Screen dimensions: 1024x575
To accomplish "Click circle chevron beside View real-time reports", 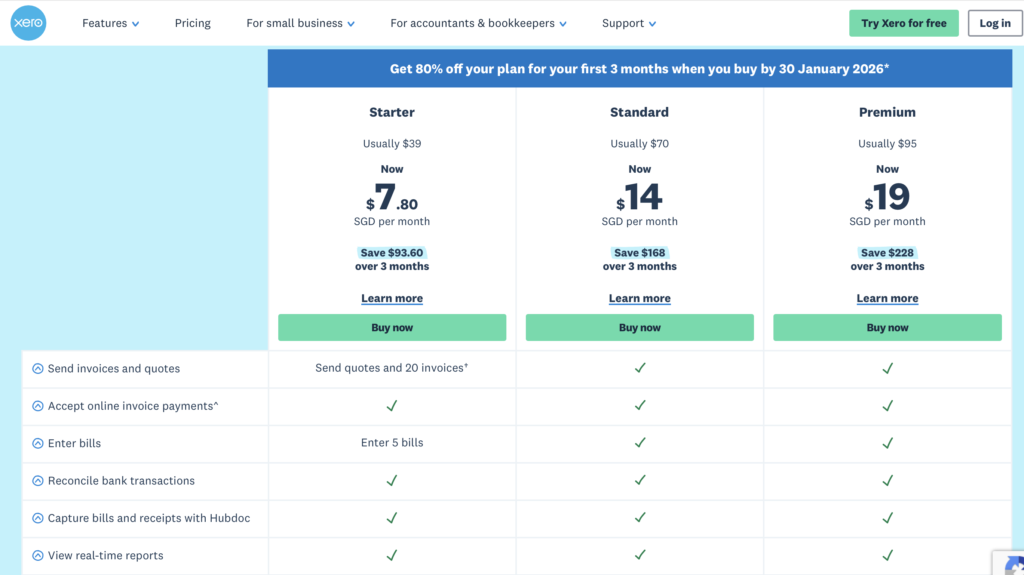I will (38, 556).
